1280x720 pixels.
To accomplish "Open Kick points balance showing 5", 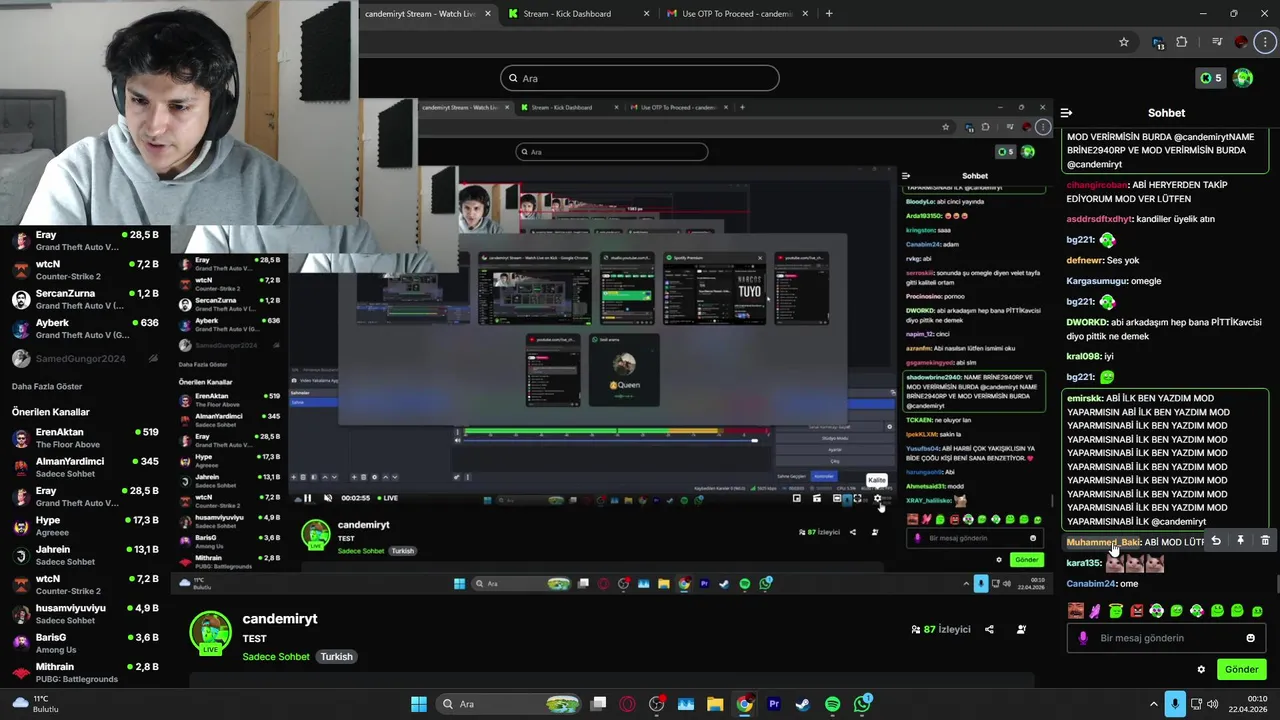I will point(1210,78).
